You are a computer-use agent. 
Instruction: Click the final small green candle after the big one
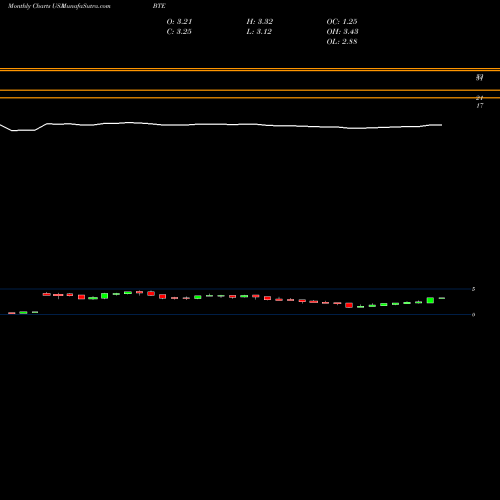pyautogui.click(x=442, y=298)
